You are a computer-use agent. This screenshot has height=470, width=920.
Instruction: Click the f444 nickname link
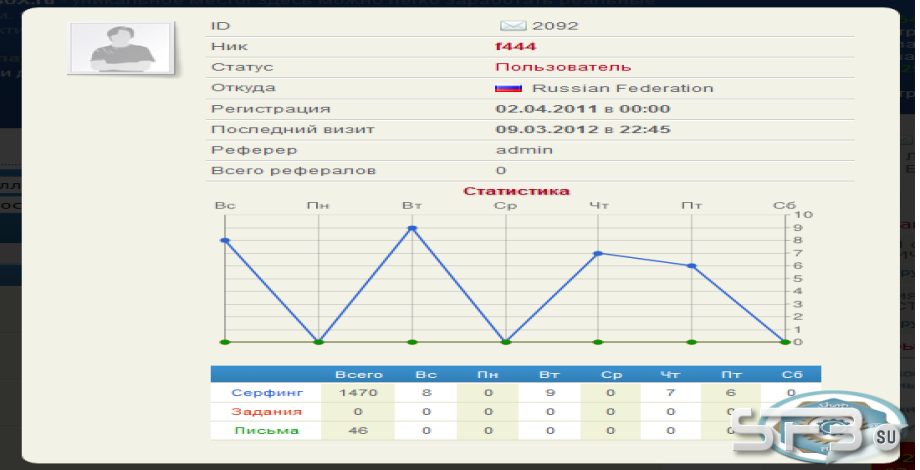click(516, 46)
